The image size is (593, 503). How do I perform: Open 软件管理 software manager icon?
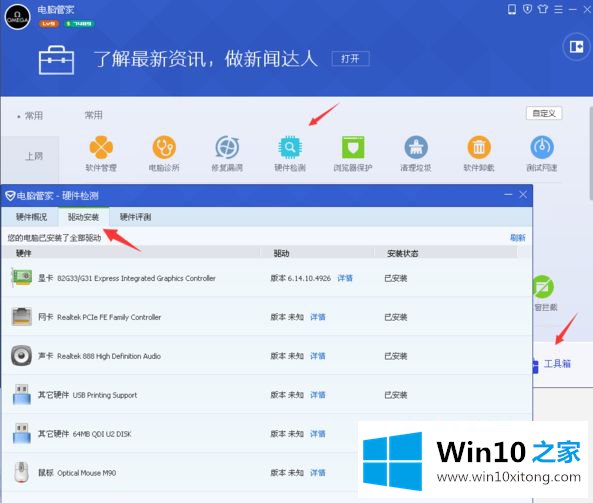coord(101,147)
